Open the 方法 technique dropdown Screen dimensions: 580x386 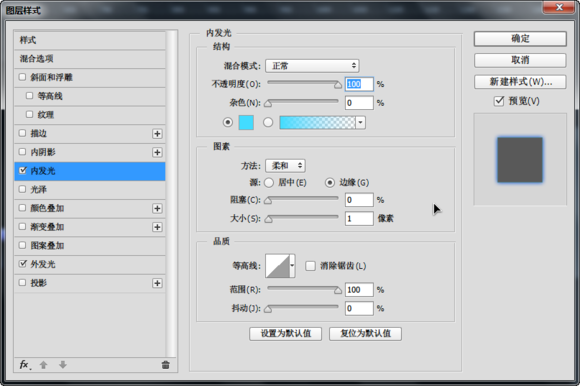[x=285, y=166]
